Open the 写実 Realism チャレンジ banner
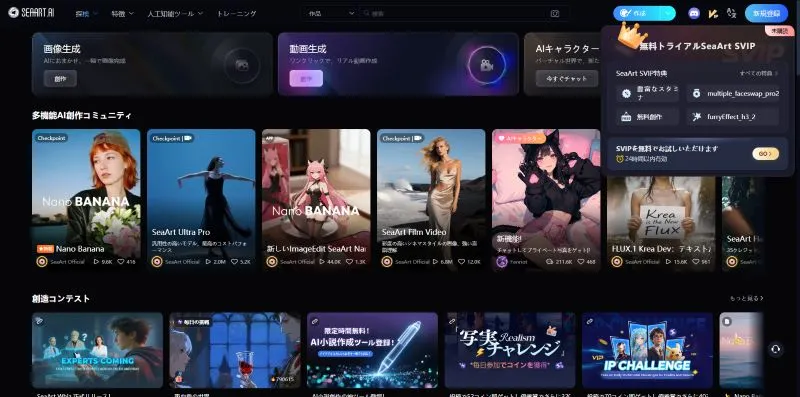 pos(510,350)
